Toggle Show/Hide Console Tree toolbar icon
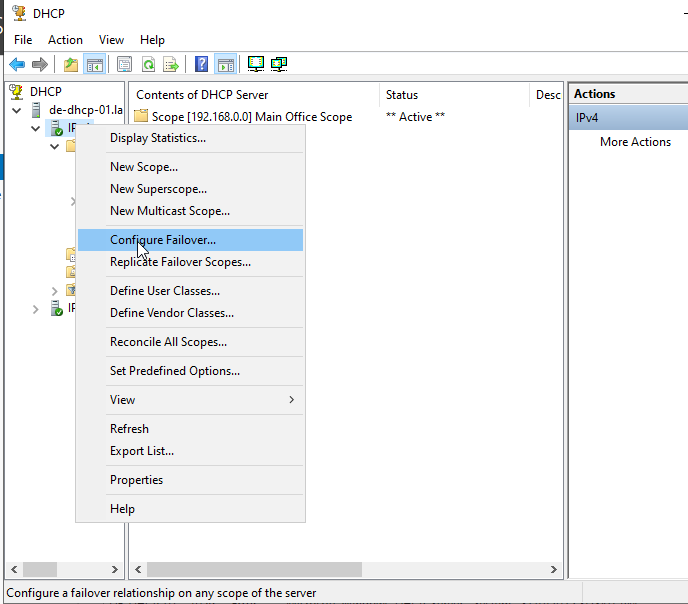The image size is (688, 604). click(95, 65)
